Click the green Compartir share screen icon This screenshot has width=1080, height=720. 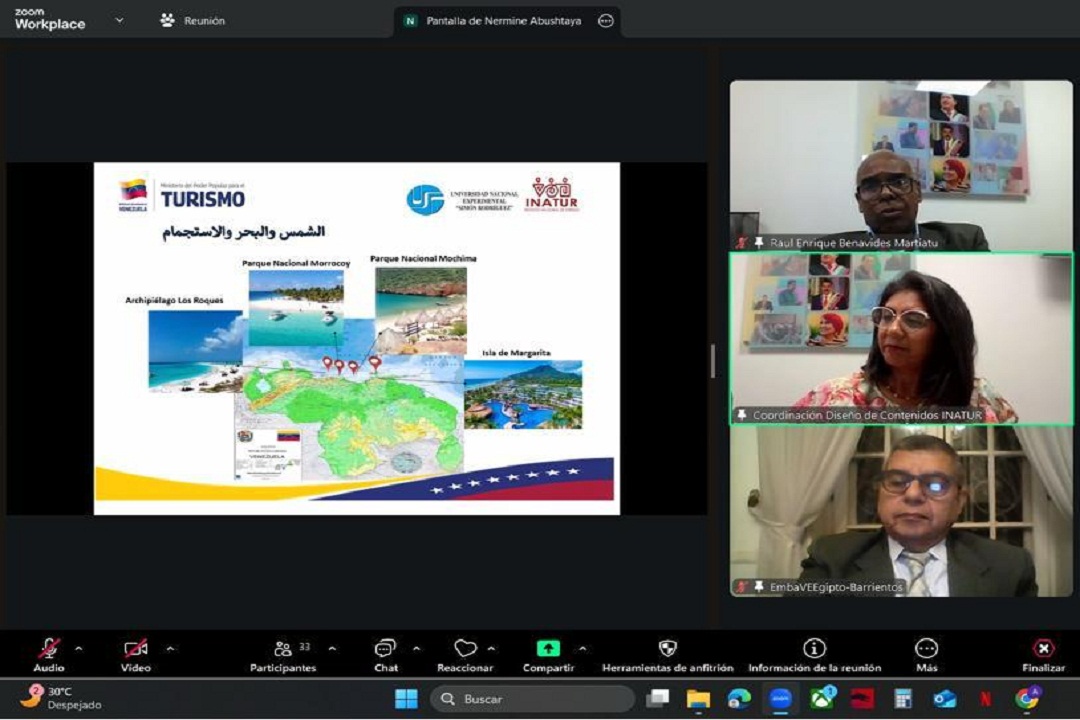[547, 649]
